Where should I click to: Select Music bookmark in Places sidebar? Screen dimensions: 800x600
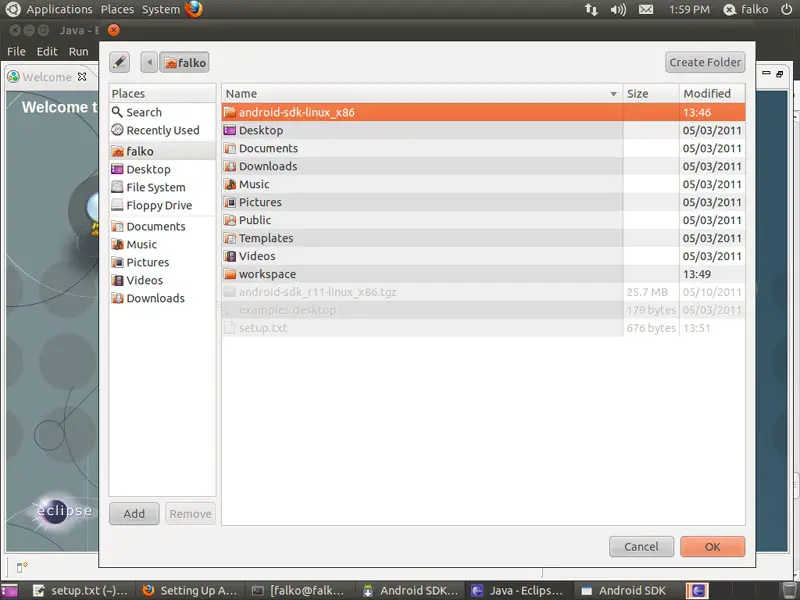pos(162,244)
